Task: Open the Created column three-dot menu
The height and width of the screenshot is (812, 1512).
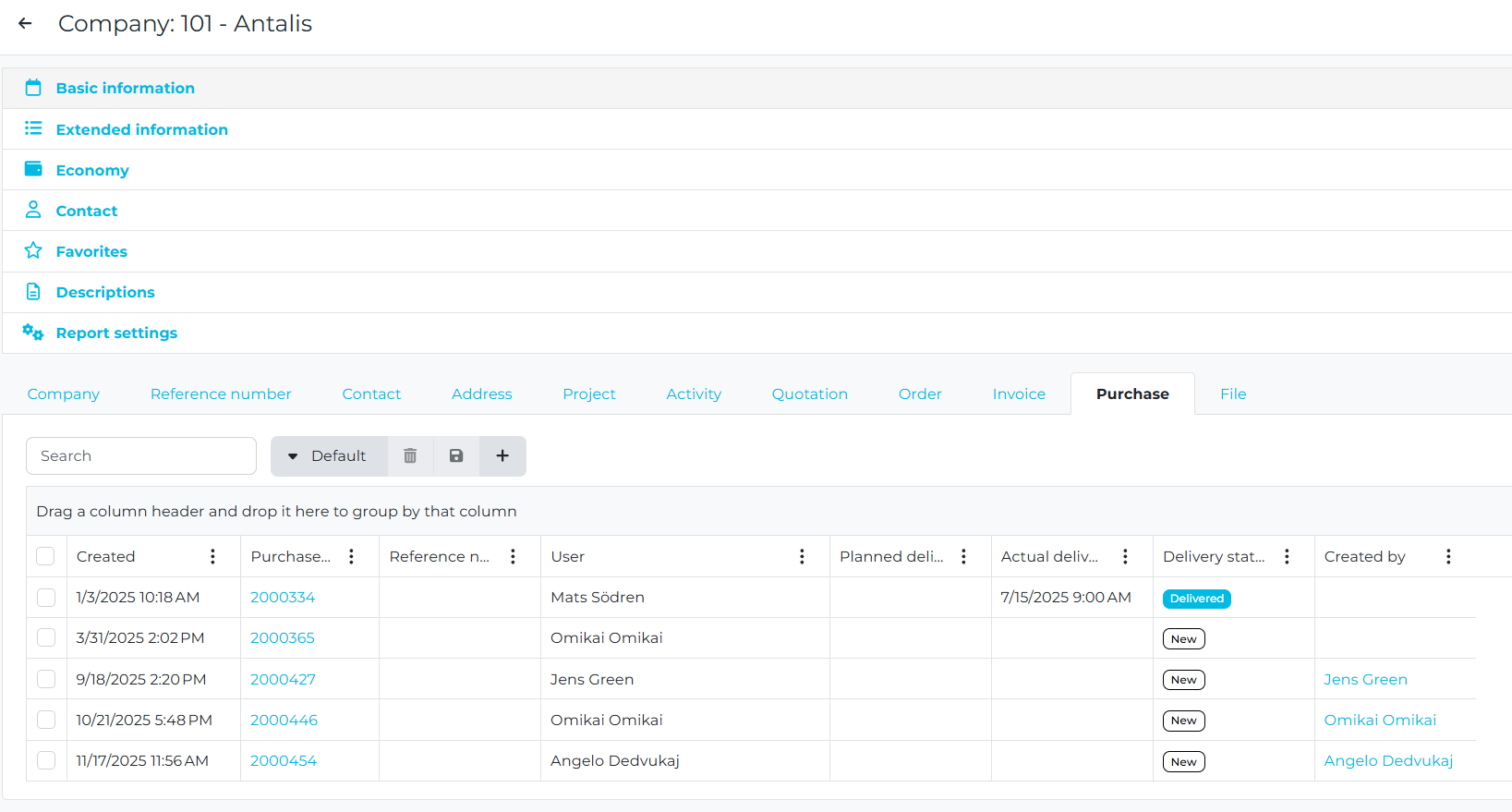Action: [x=212, y=556]
